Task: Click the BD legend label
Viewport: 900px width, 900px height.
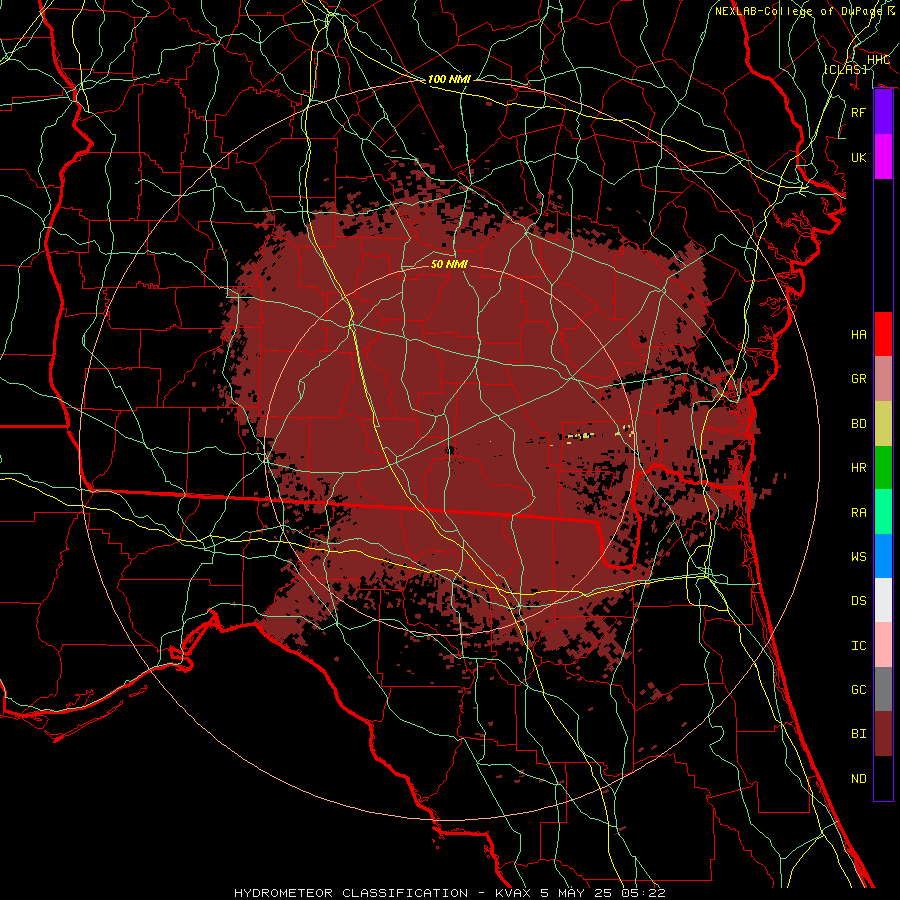Action: point(859,424)
